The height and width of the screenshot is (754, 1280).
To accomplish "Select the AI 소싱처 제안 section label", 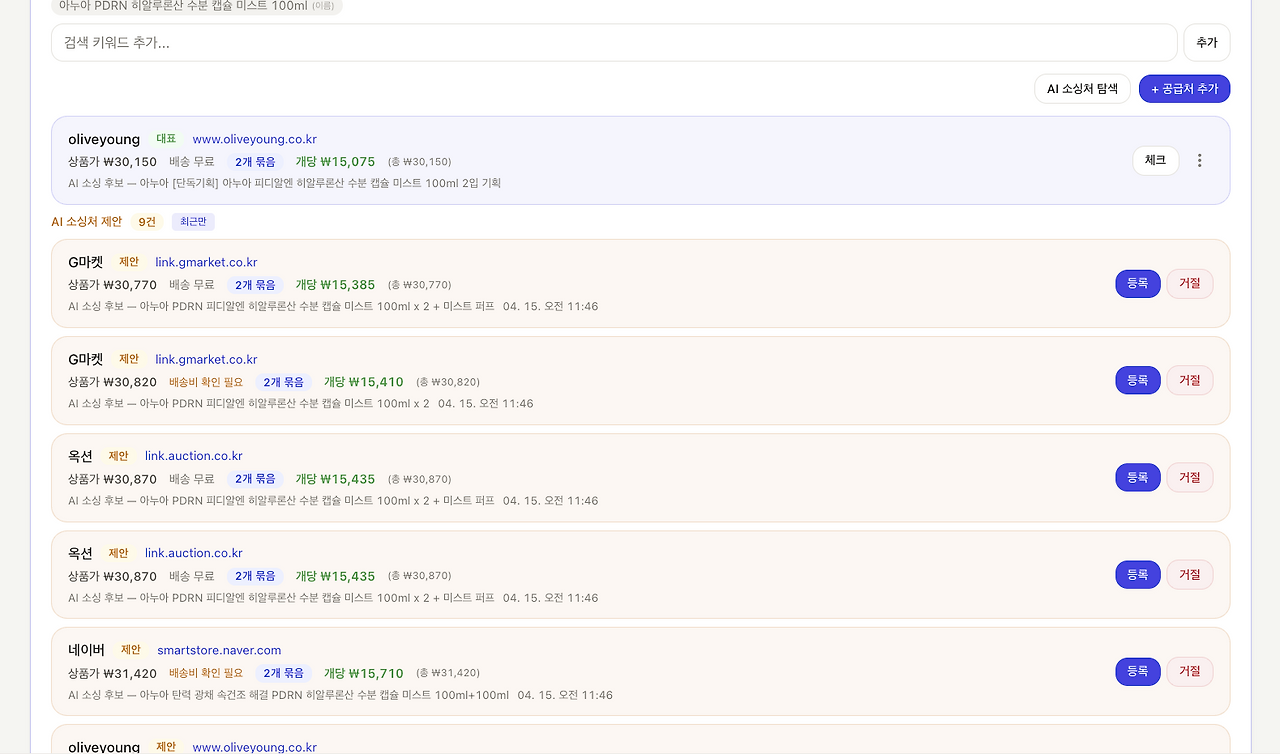I will (x=87, y=222).
